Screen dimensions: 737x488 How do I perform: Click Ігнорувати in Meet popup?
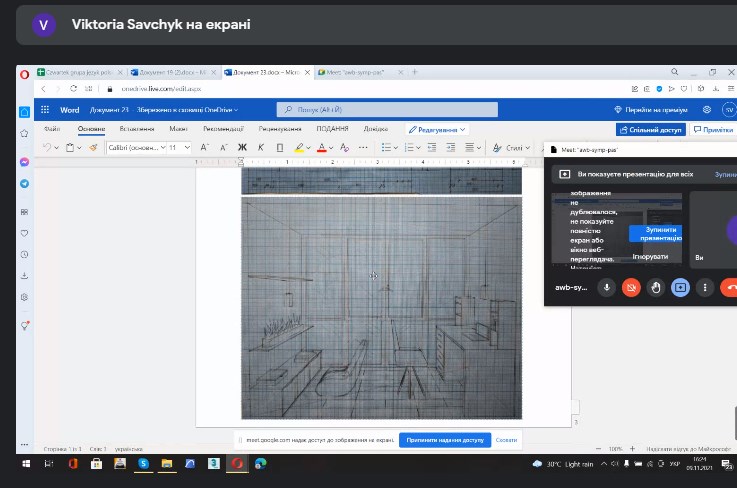pyautogui.click(x=650, y=257)
